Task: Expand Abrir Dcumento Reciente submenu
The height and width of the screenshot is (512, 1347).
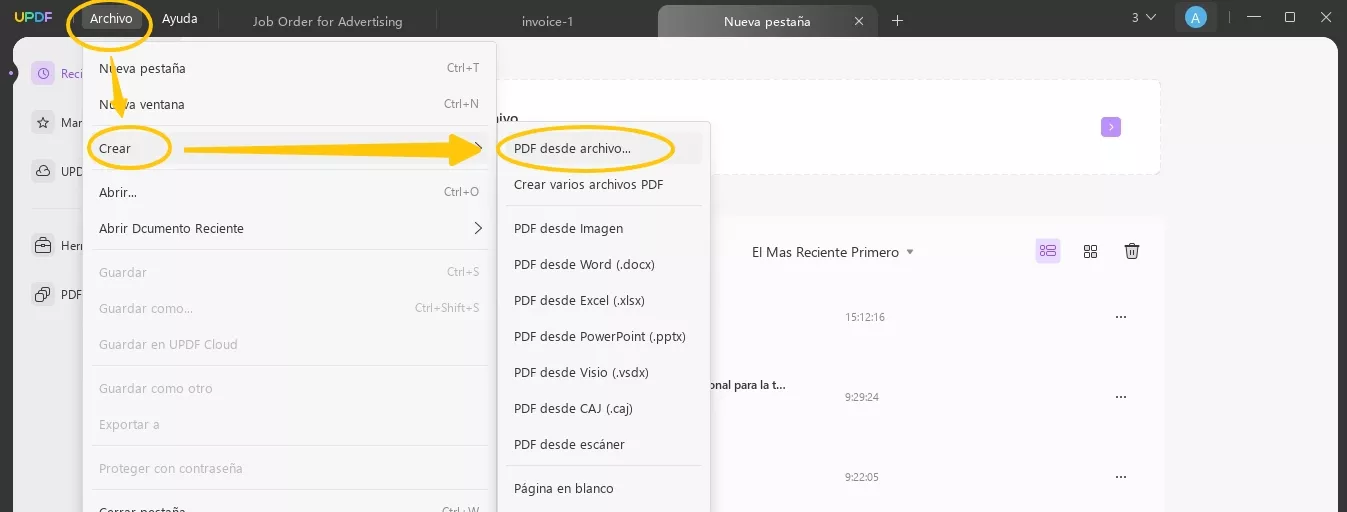Action: (x=289, y=228)
